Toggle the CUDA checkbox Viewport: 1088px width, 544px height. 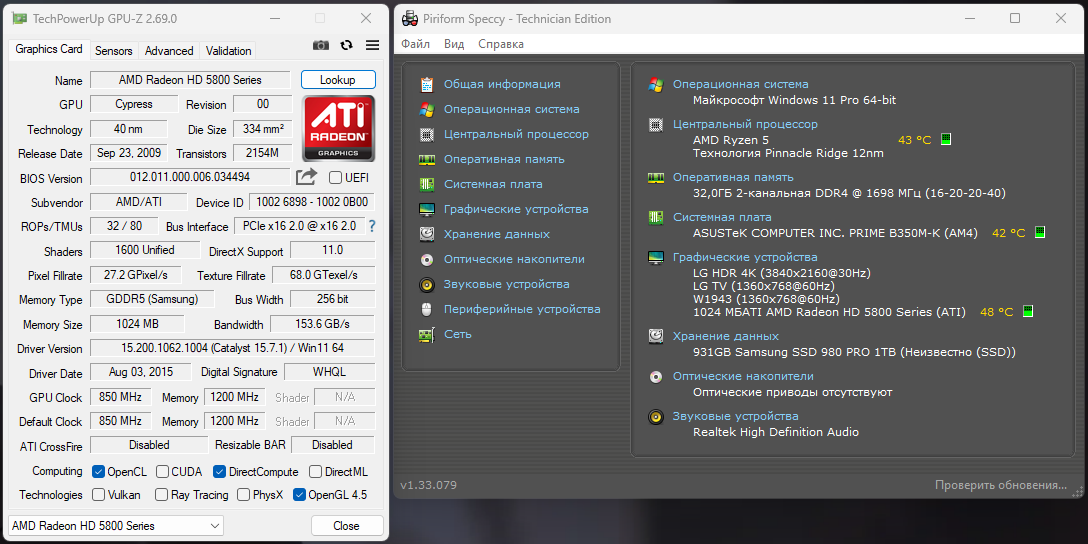pyautogui.click(x=162, y=472)
